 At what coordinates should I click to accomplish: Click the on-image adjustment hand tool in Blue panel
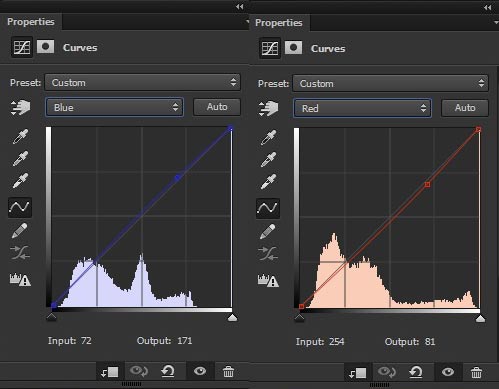pyautogui.click(x=20, y=107)
